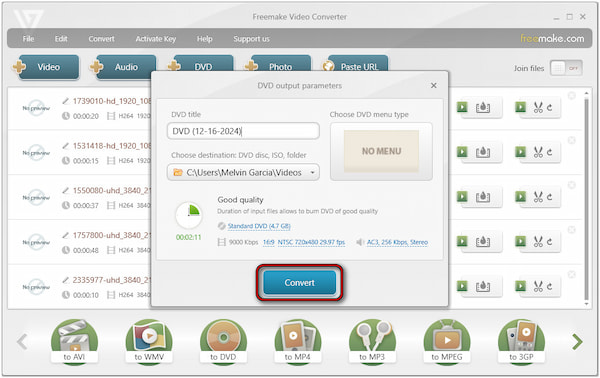Click the file list vertical scrollbar
This screenshot has width=600, height=378.
pyautogui.click(x=587, y=199)
